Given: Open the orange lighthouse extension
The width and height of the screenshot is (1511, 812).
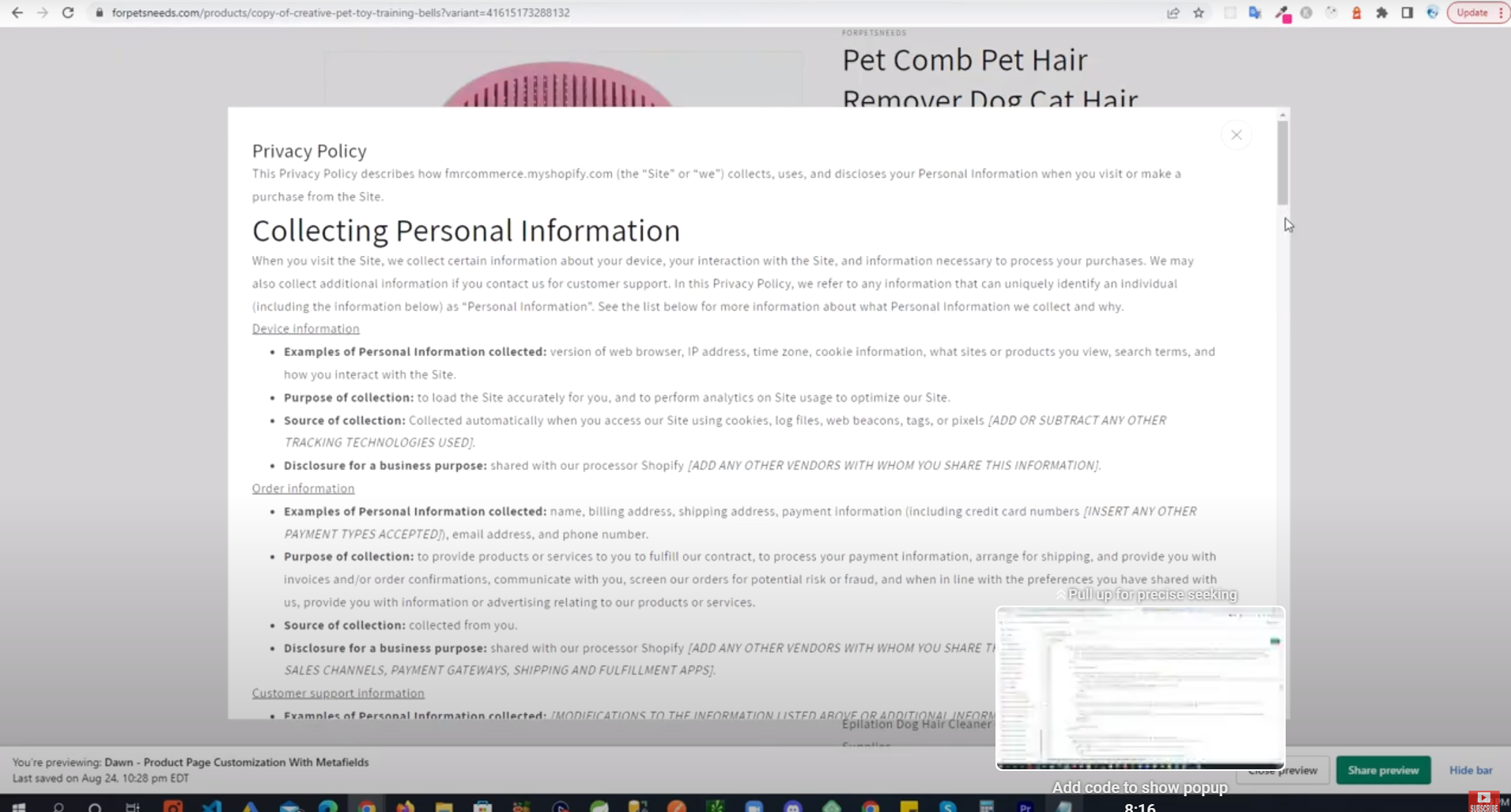Looking at the screenshot, I should pyautogui.click(x=1357, y=13).
